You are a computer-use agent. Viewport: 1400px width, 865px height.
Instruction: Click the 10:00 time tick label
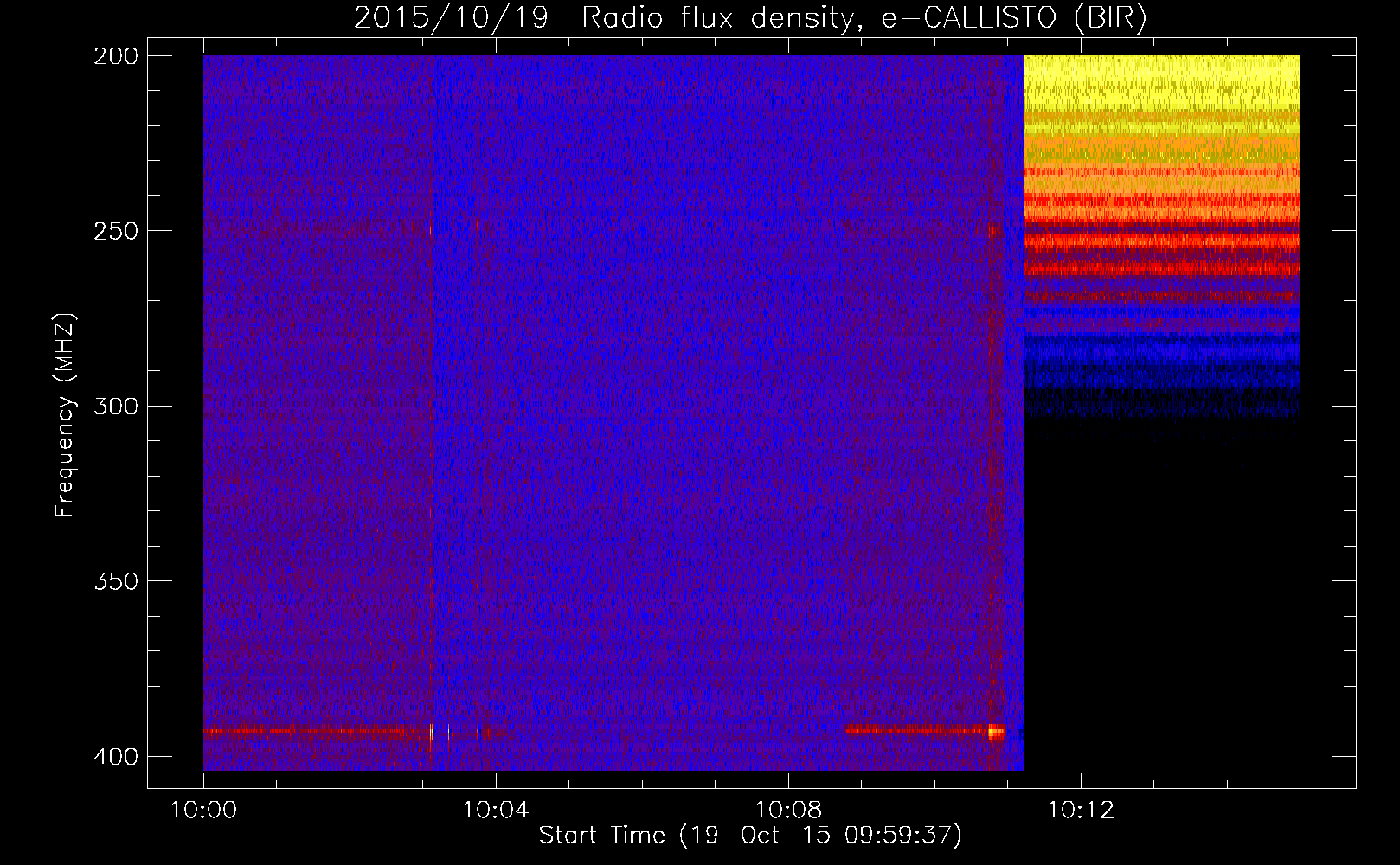pyautogui.click(x=203, y=811)
